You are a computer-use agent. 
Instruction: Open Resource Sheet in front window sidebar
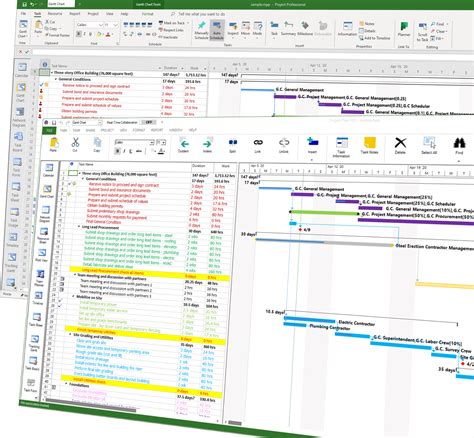click(44, 235)
